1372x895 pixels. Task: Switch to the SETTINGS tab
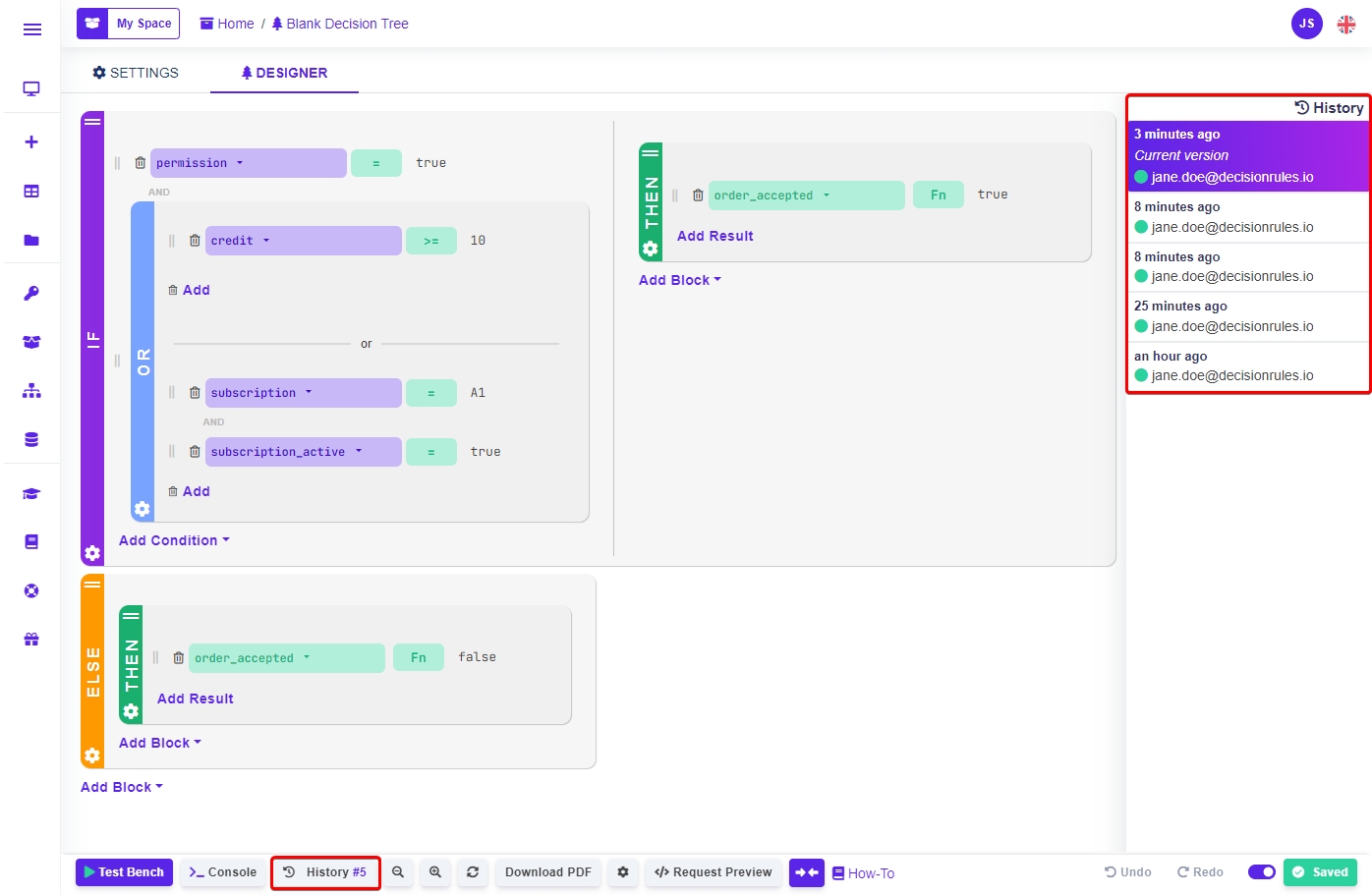[136, 73]
